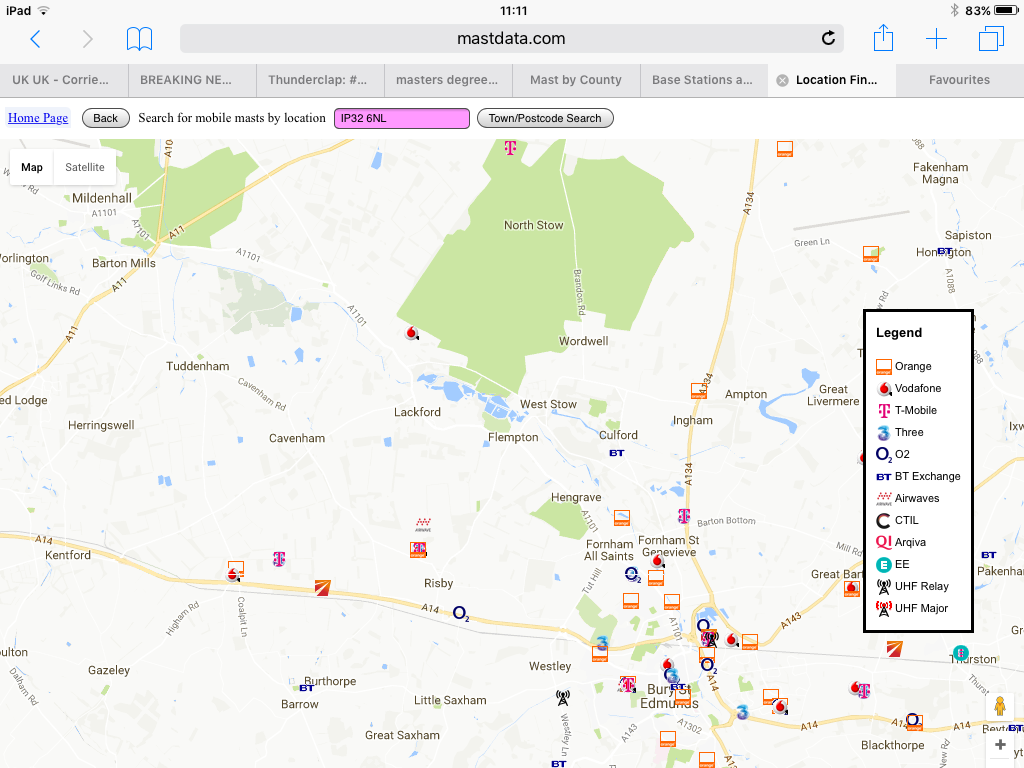Viewport: 1024px width, 768px height.
Task: Click the BT Exchange marker near Culford
Action: click(x=617, y=453)
